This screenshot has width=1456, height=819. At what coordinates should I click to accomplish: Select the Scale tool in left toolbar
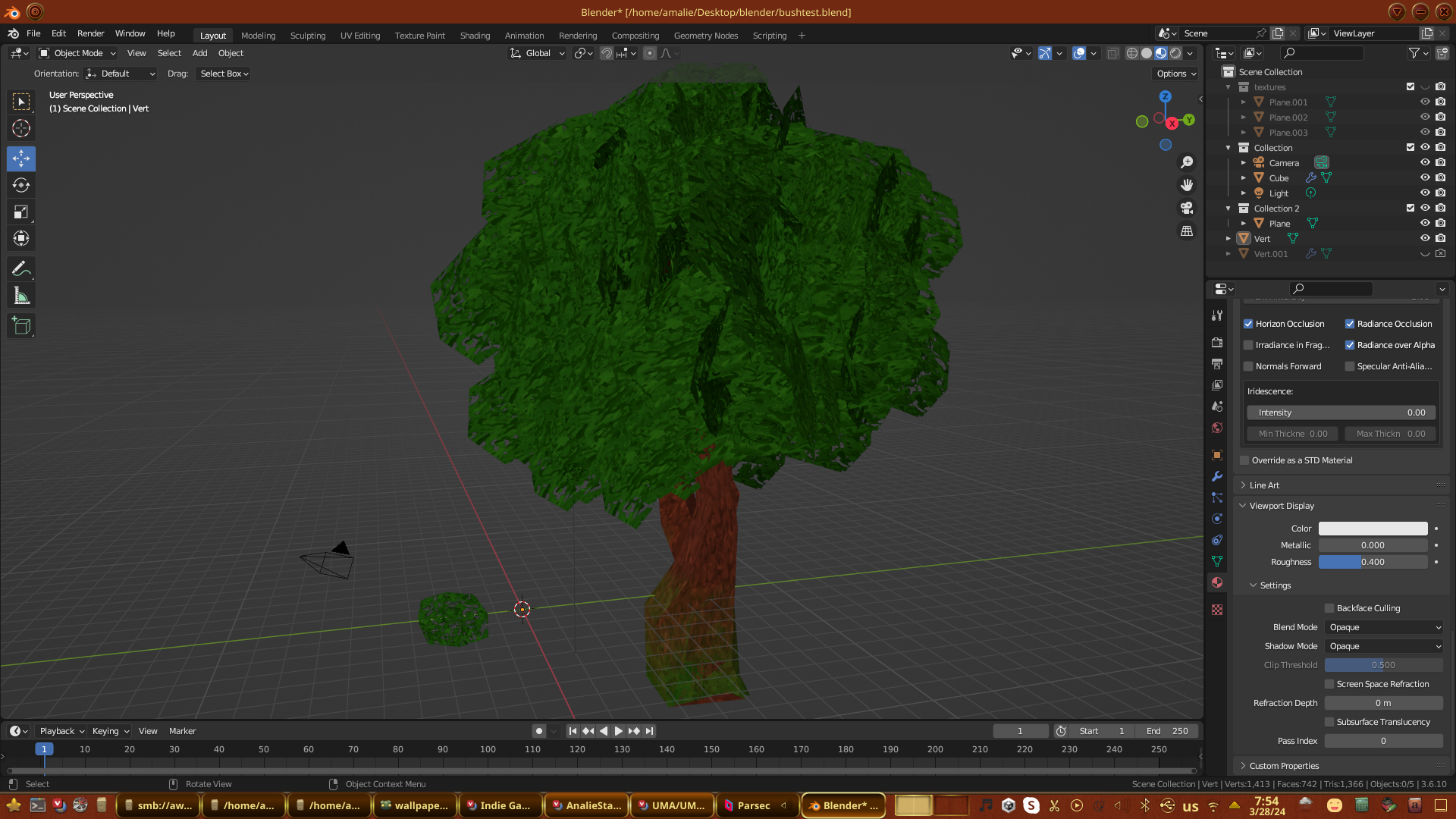(x=21, y=212)
